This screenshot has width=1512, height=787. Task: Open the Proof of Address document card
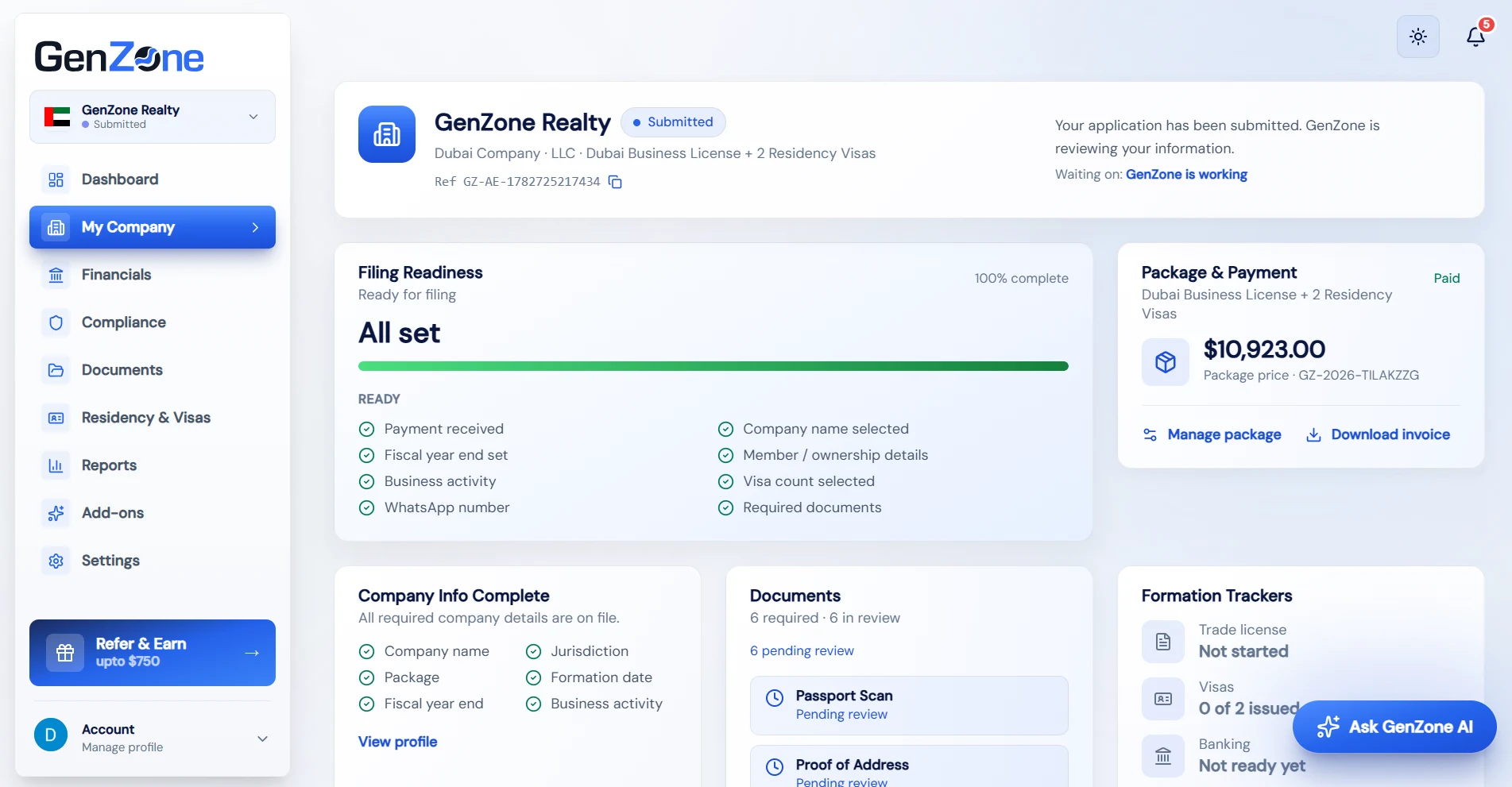pyautogui.click(x=909, y=767)
